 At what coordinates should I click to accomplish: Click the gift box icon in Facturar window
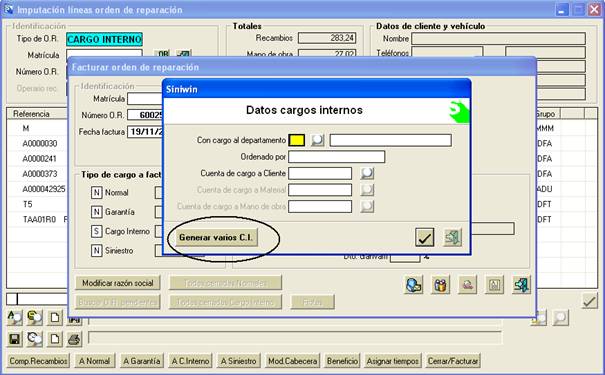pos(440,285)
